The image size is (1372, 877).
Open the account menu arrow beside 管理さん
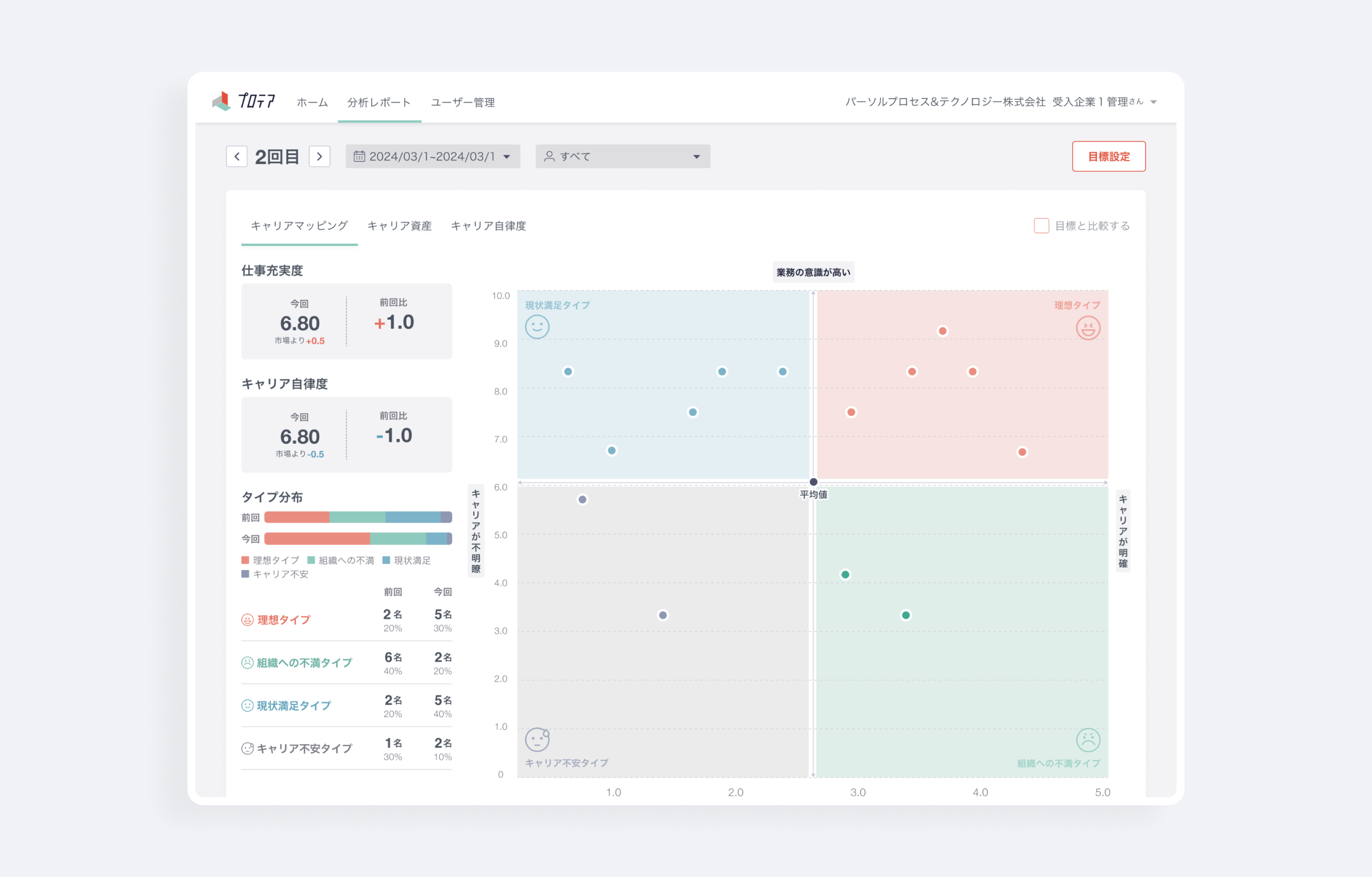click(1153, 102)
